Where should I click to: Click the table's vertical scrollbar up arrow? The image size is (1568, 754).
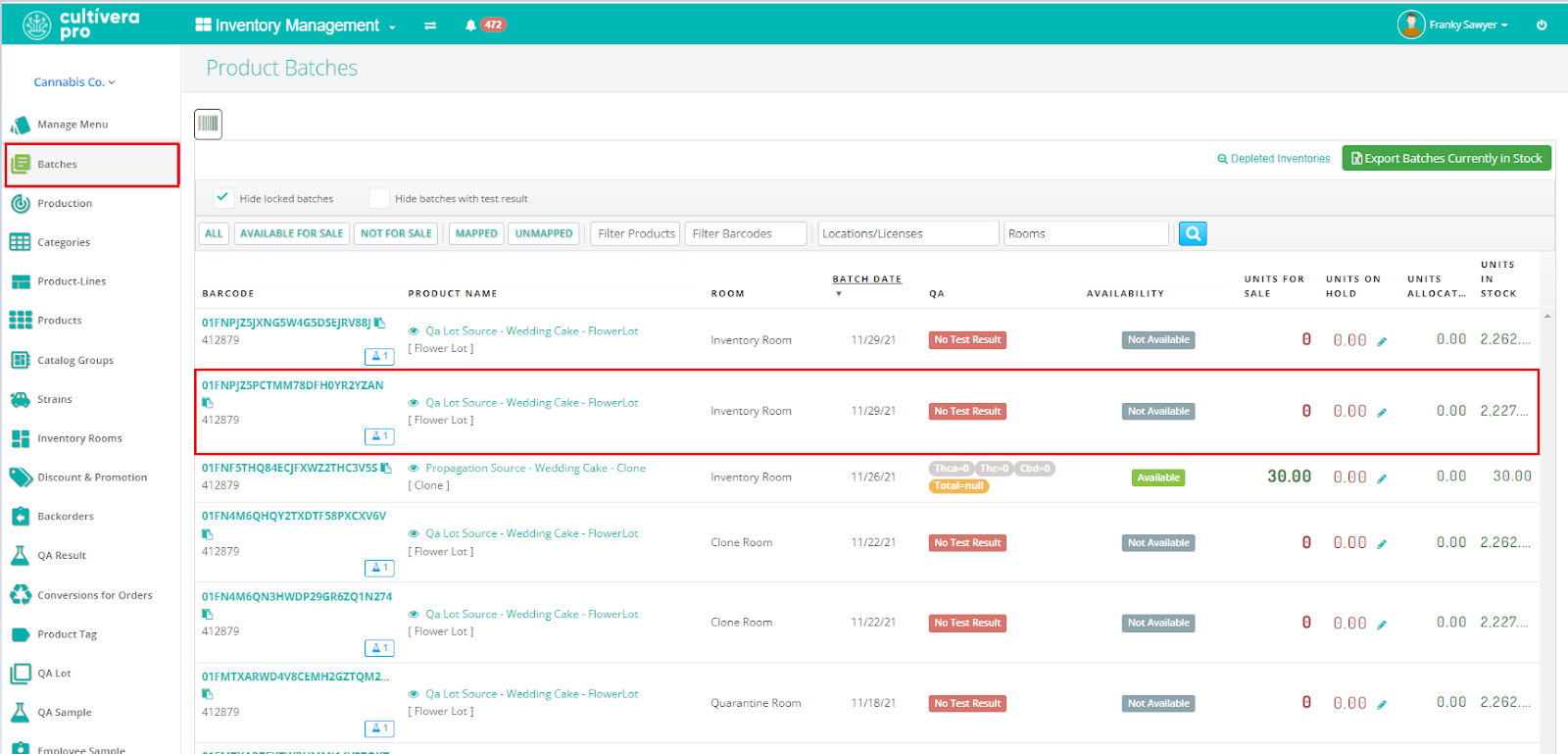(x=1547, y=316)
